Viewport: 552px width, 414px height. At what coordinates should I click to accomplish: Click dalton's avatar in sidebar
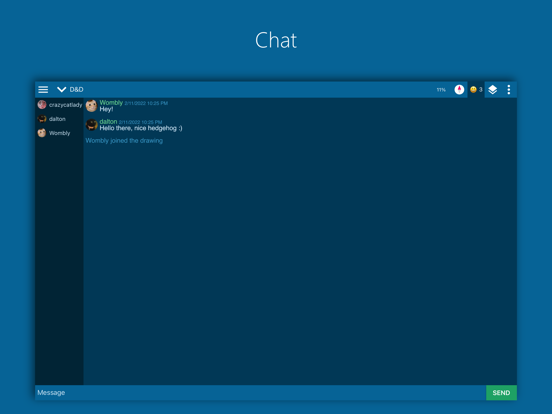click(42, 119)
